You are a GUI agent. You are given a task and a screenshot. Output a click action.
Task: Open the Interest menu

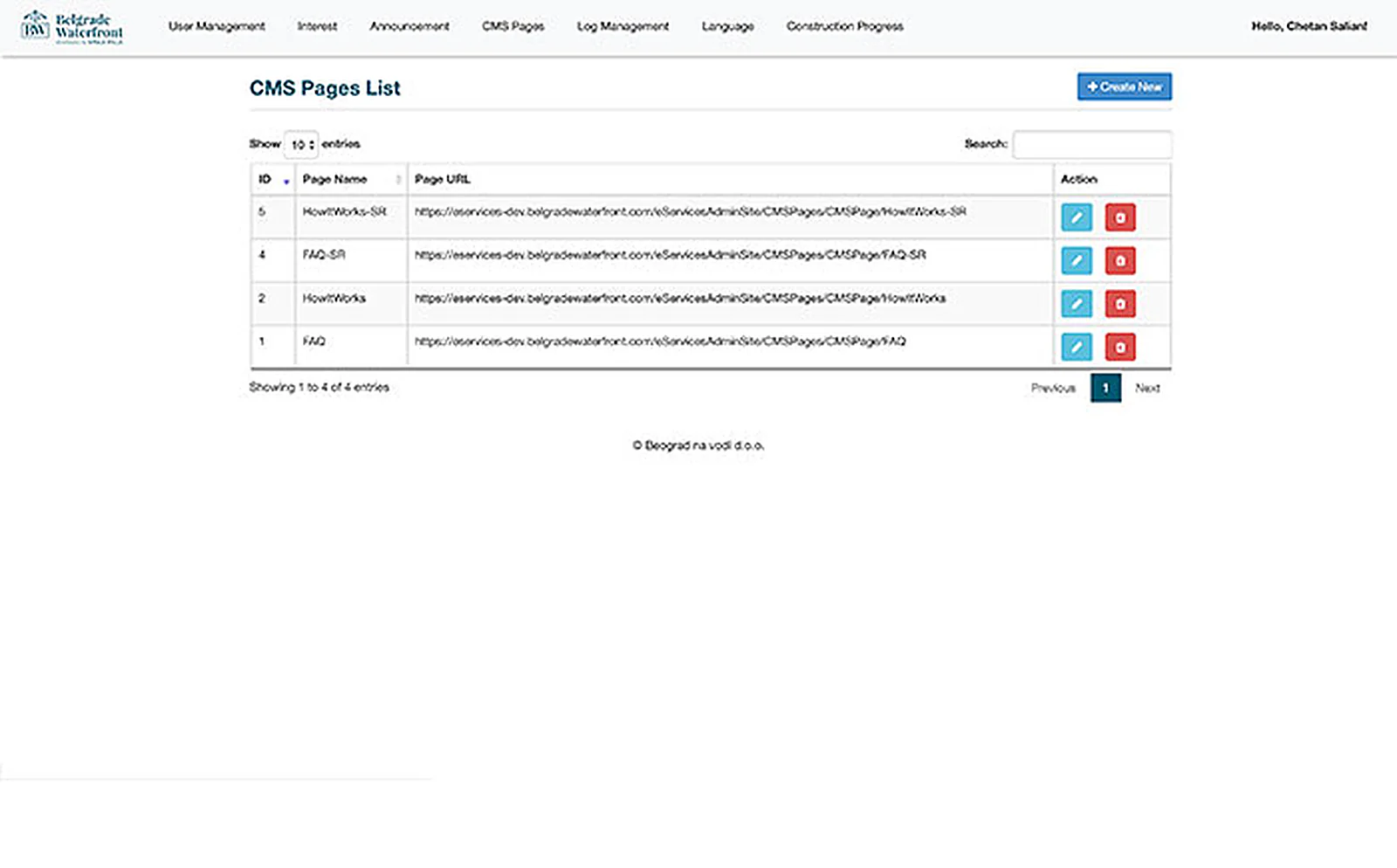[317, 26]
